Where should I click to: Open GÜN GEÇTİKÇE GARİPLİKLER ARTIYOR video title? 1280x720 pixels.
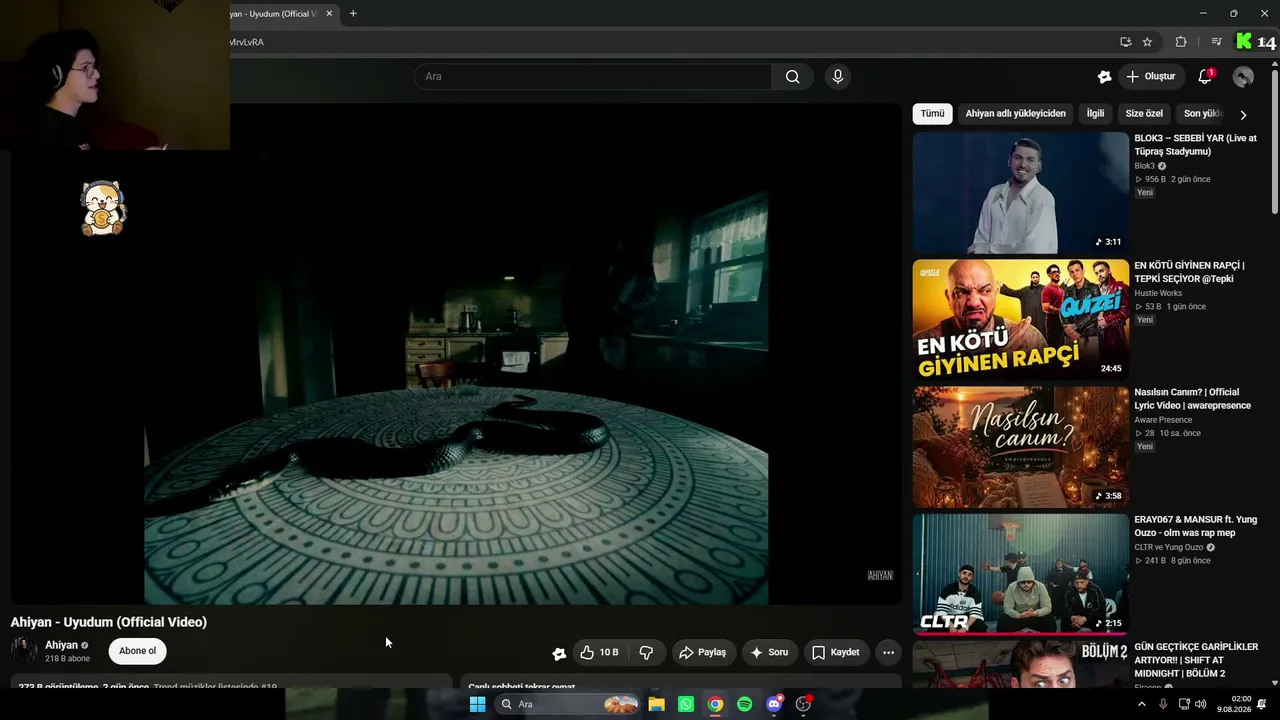[x=1196, y=660]
